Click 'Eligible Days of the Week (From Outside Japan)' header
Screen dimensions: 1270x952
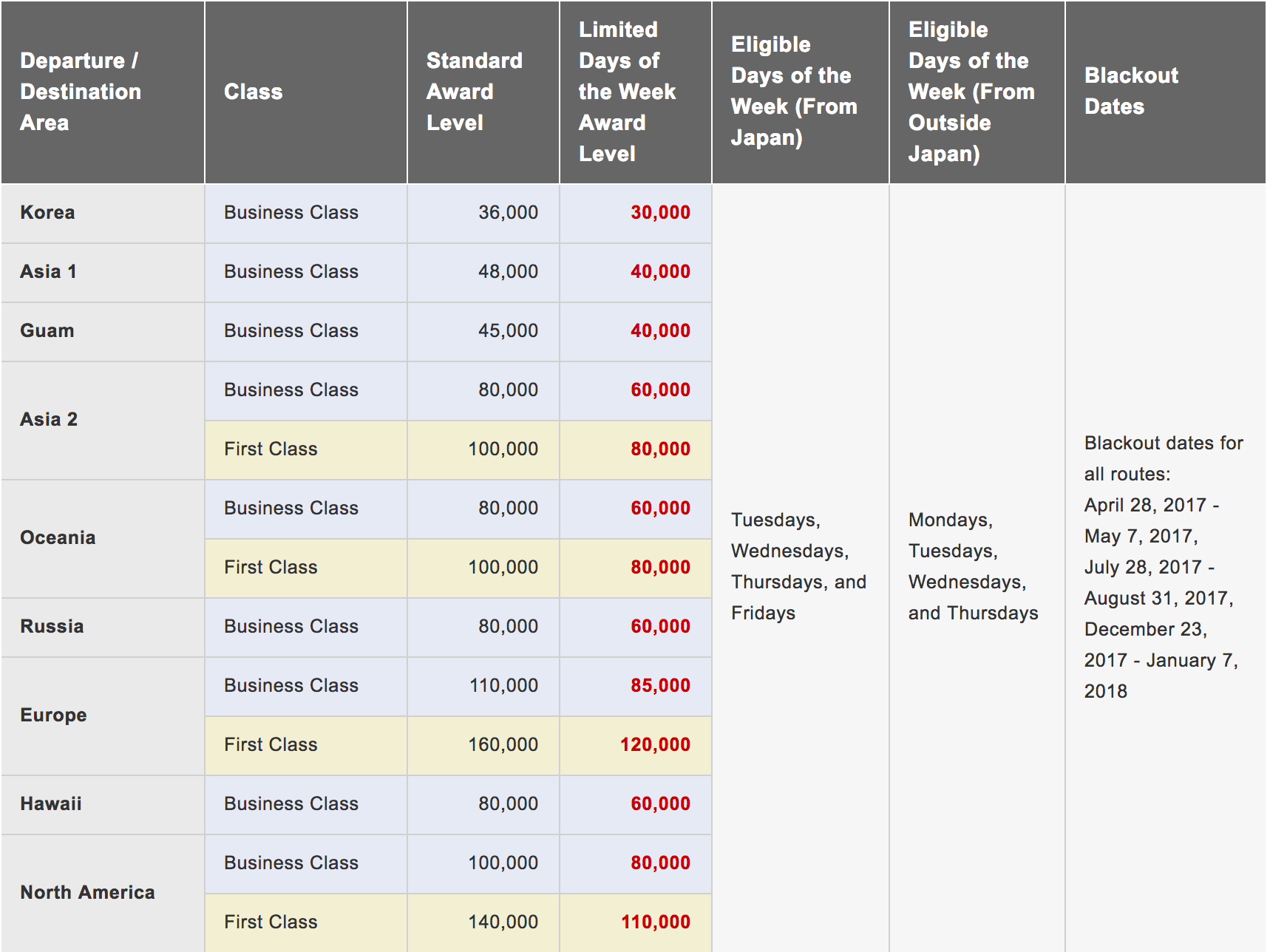click(x=977, y=92)
